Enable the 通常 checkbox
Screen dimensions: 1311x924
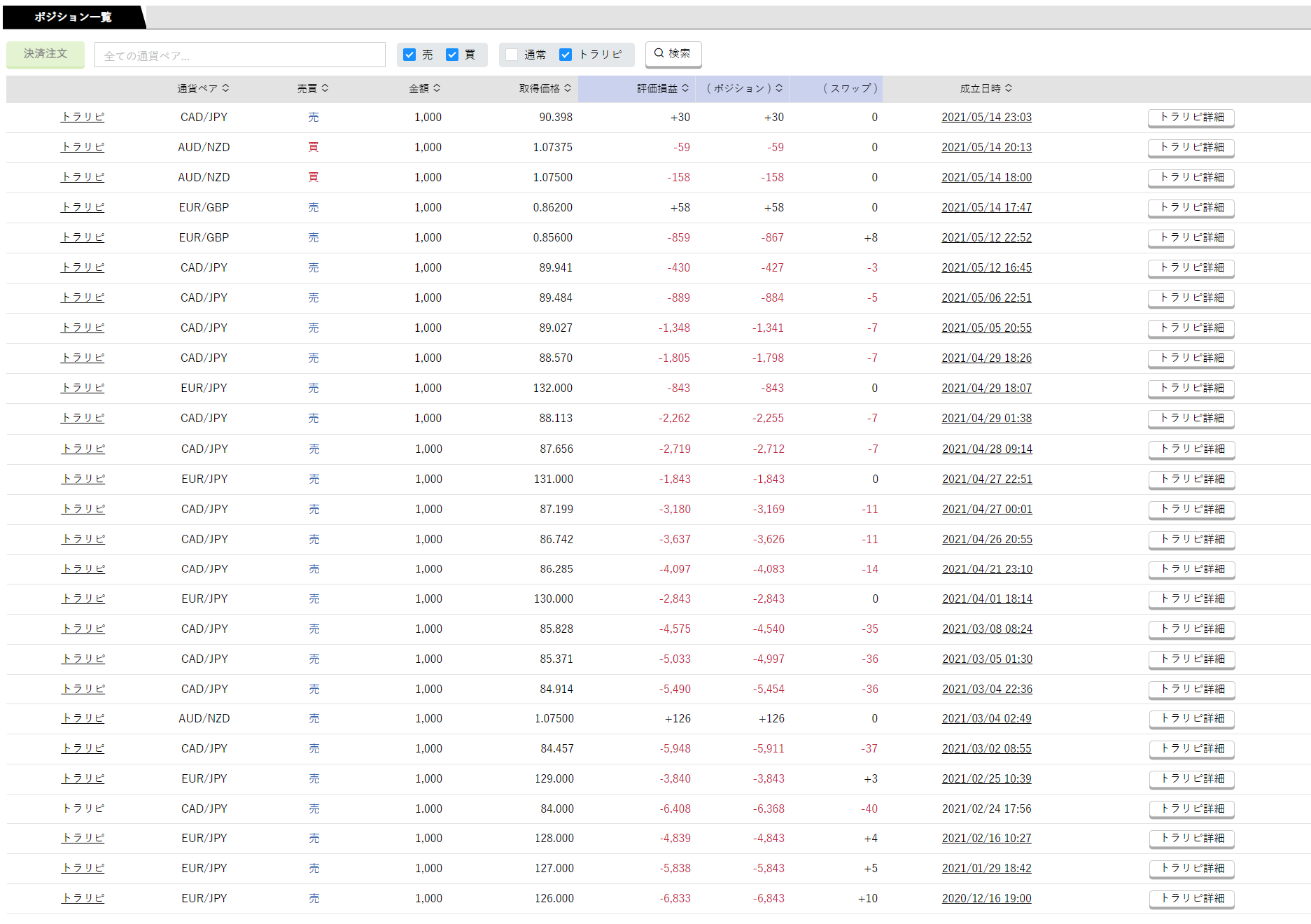(512, 55)
